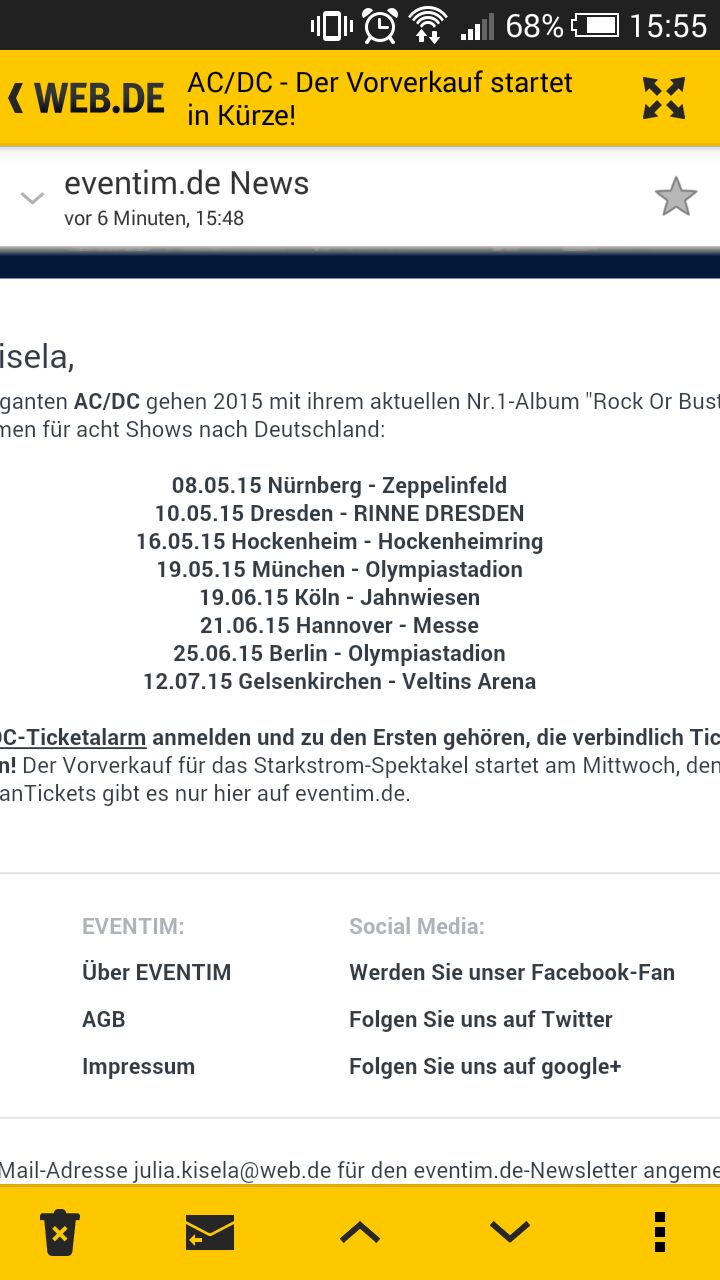Image resolution: width=720 pixels, height=1280 pixels.
Task: Tap the eventim.de News sender name
Action: point(186,183)
